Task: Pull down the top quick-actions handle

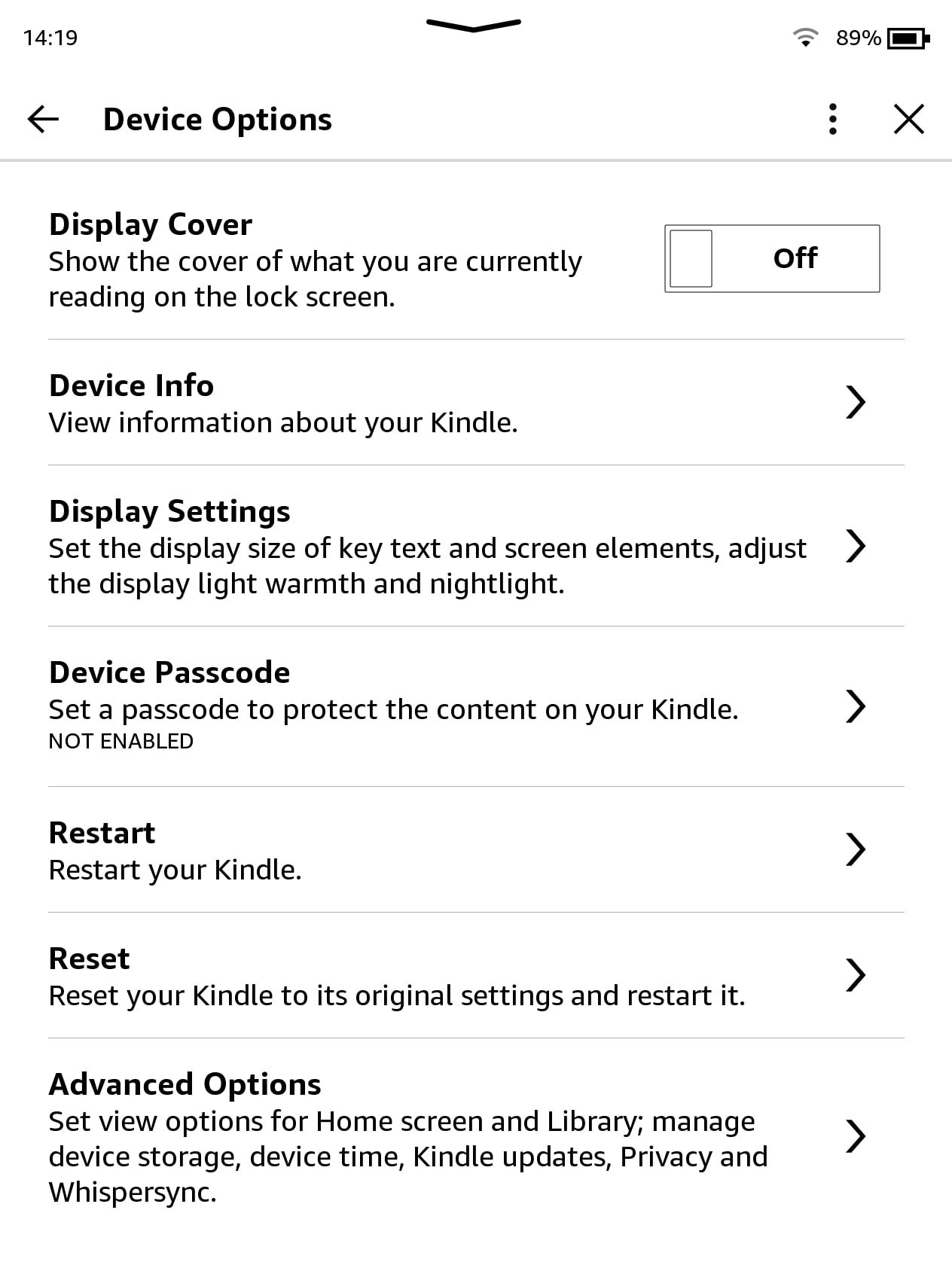Action: (x=473, y=26)
